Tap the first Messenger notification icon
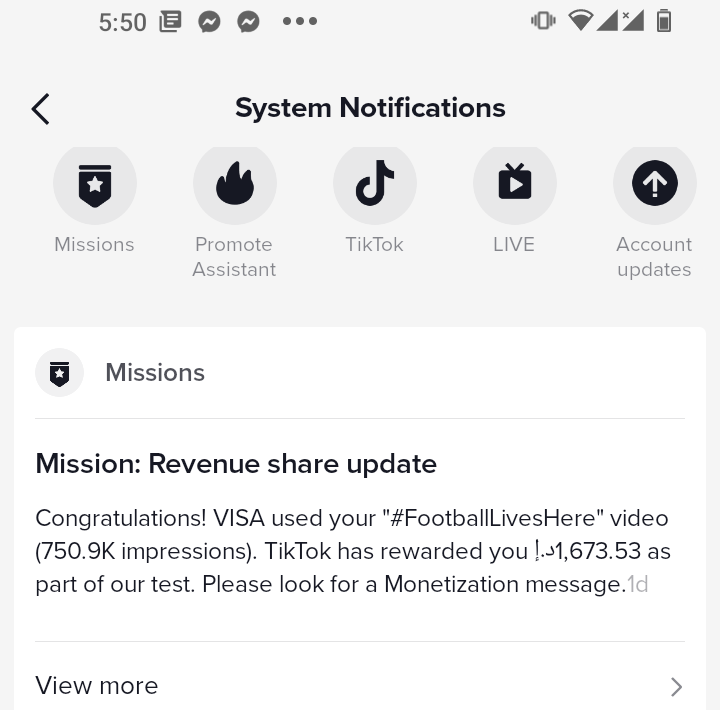720x710 pixels. point(209,22)
